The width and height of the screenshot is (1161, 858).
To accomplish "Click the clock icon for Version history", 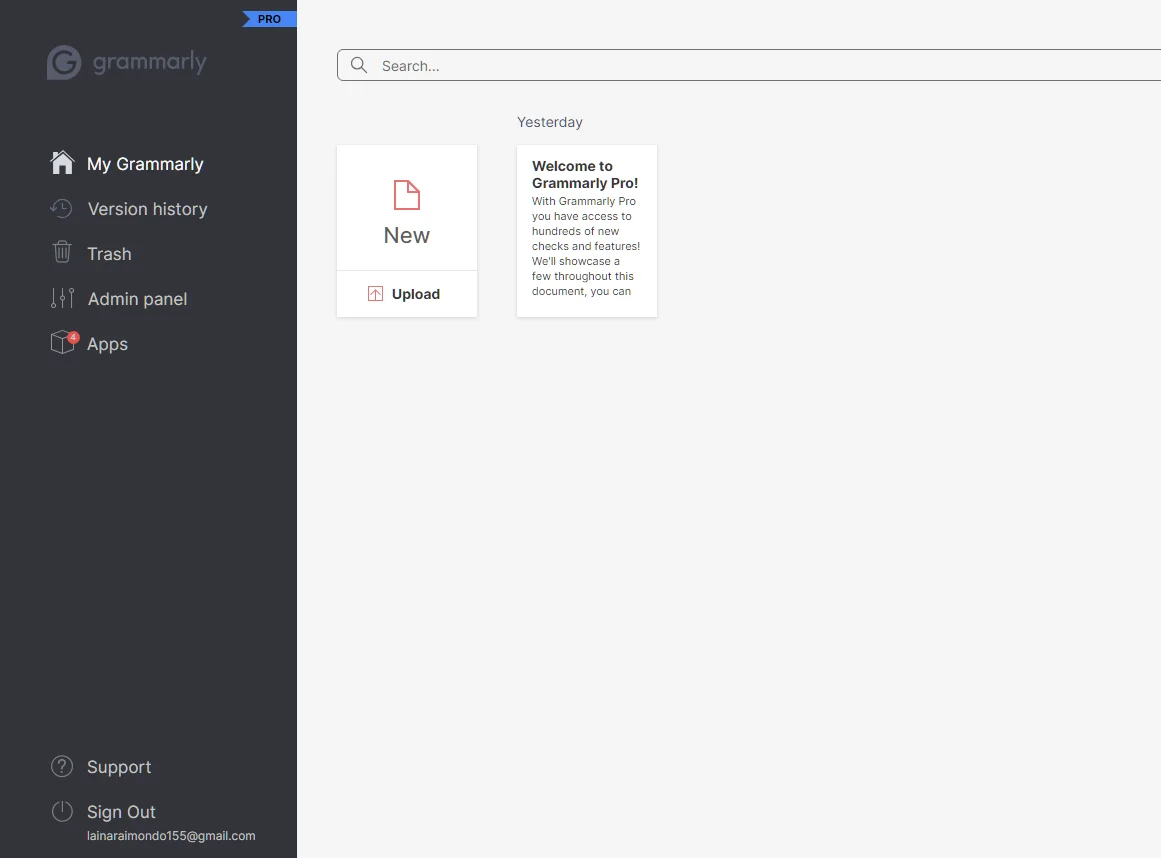I will click(61, 209).
